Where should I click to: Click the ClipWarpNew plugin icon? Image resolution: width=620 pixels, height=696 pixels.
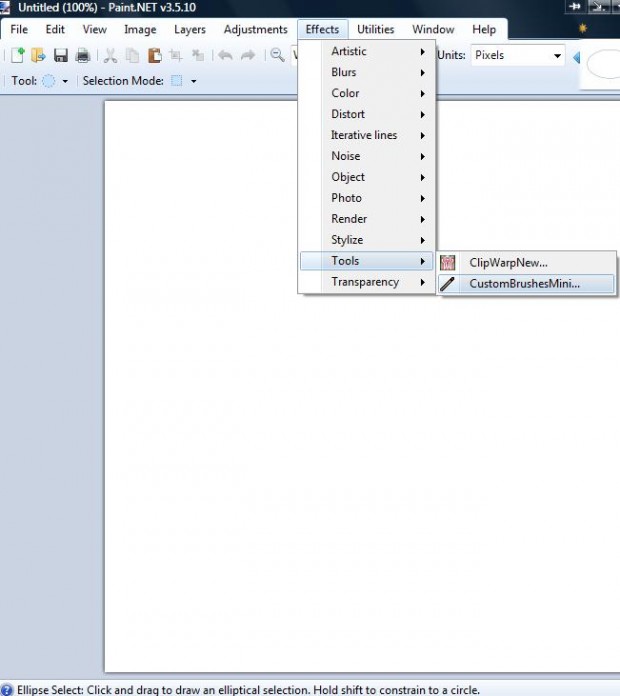(447, 263)
